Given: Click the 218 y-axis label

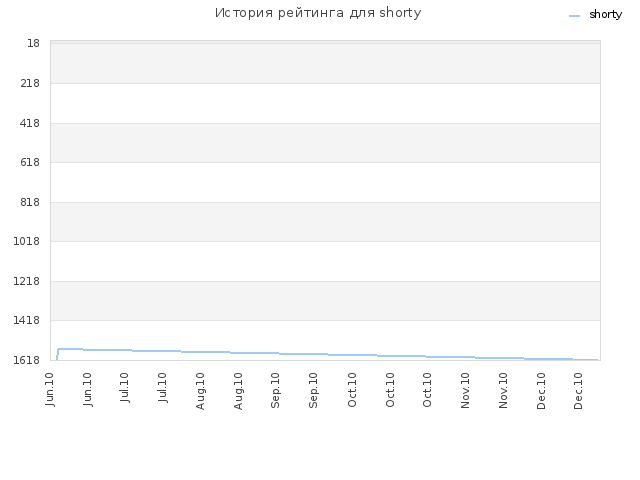Looking at the screenshot, I should pyautogui.click(x=30, y=83).
